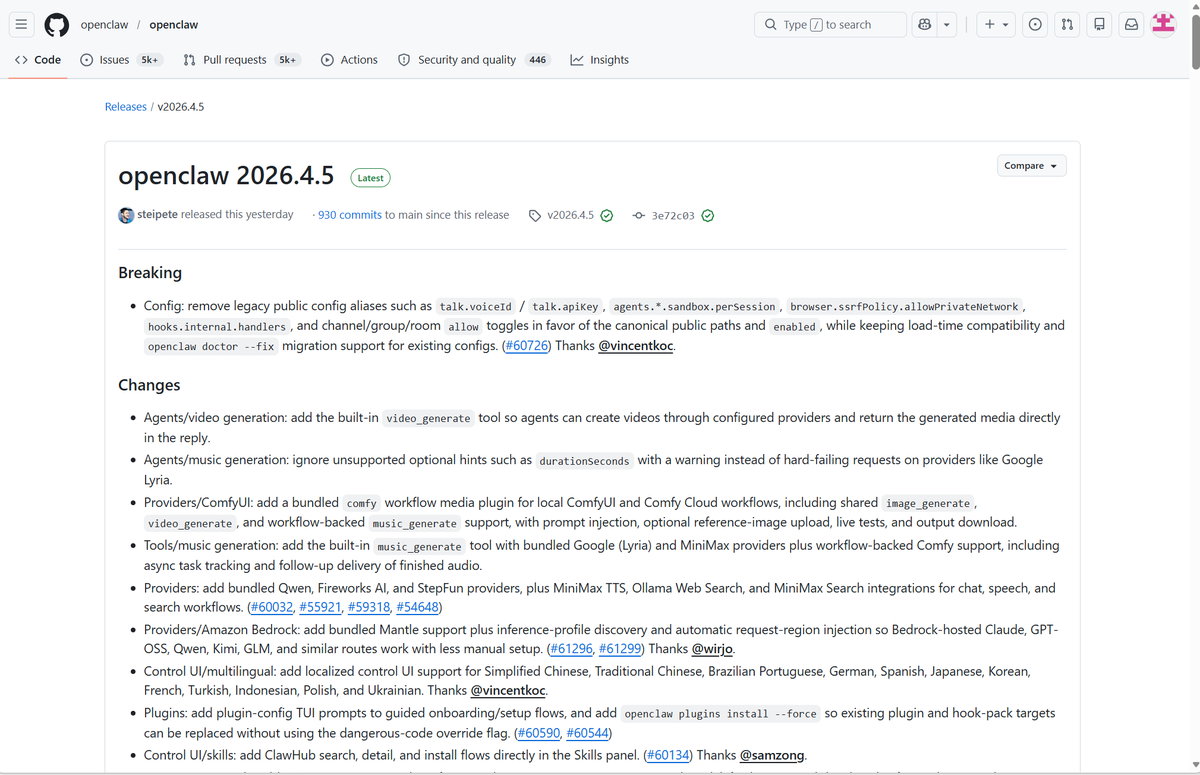Viewport: 1200px width, 775px height.
Task: Focus the Type / to search field
Action: point(830,25)
